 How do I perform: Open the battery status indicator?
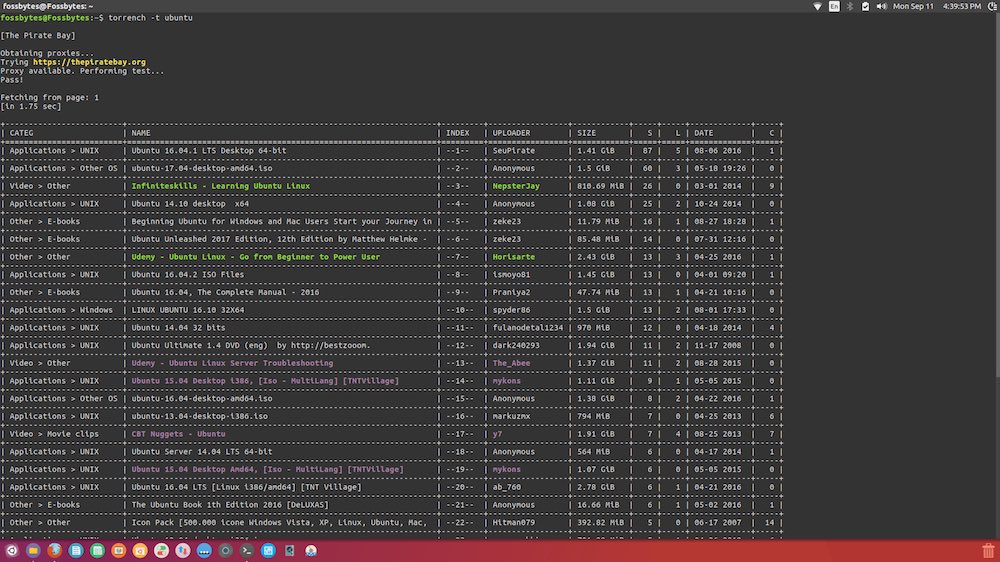click(865, 7)
